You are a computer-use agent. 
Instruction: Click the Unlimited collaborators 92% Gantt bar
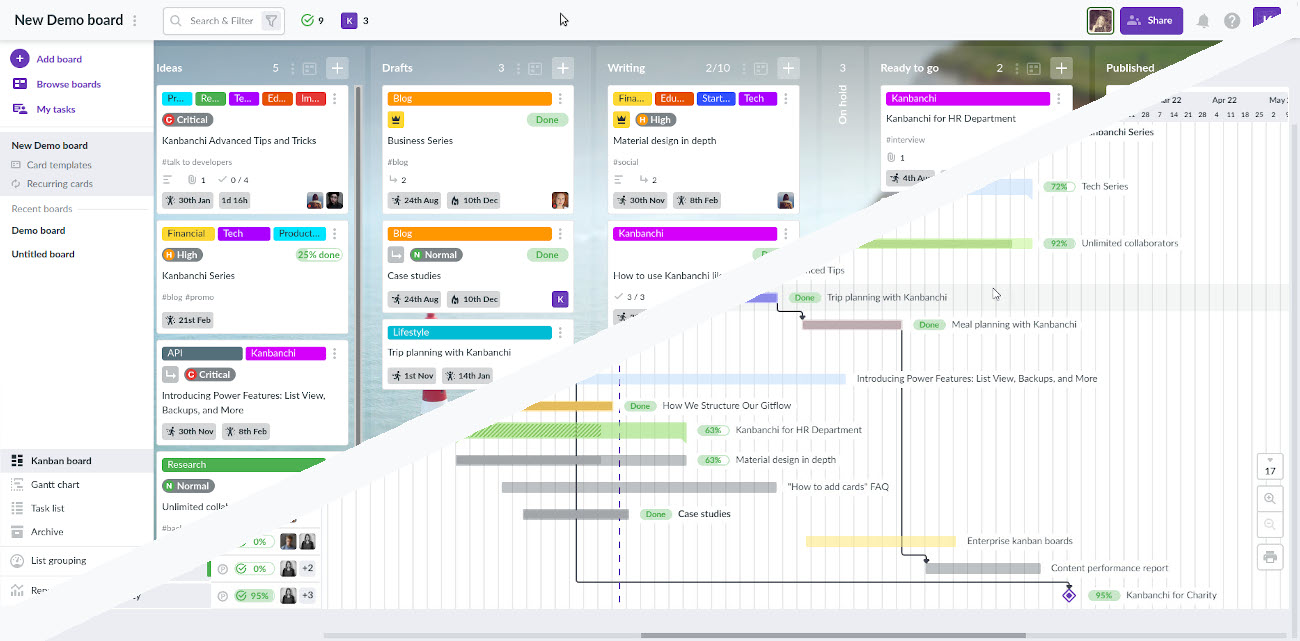945,243
